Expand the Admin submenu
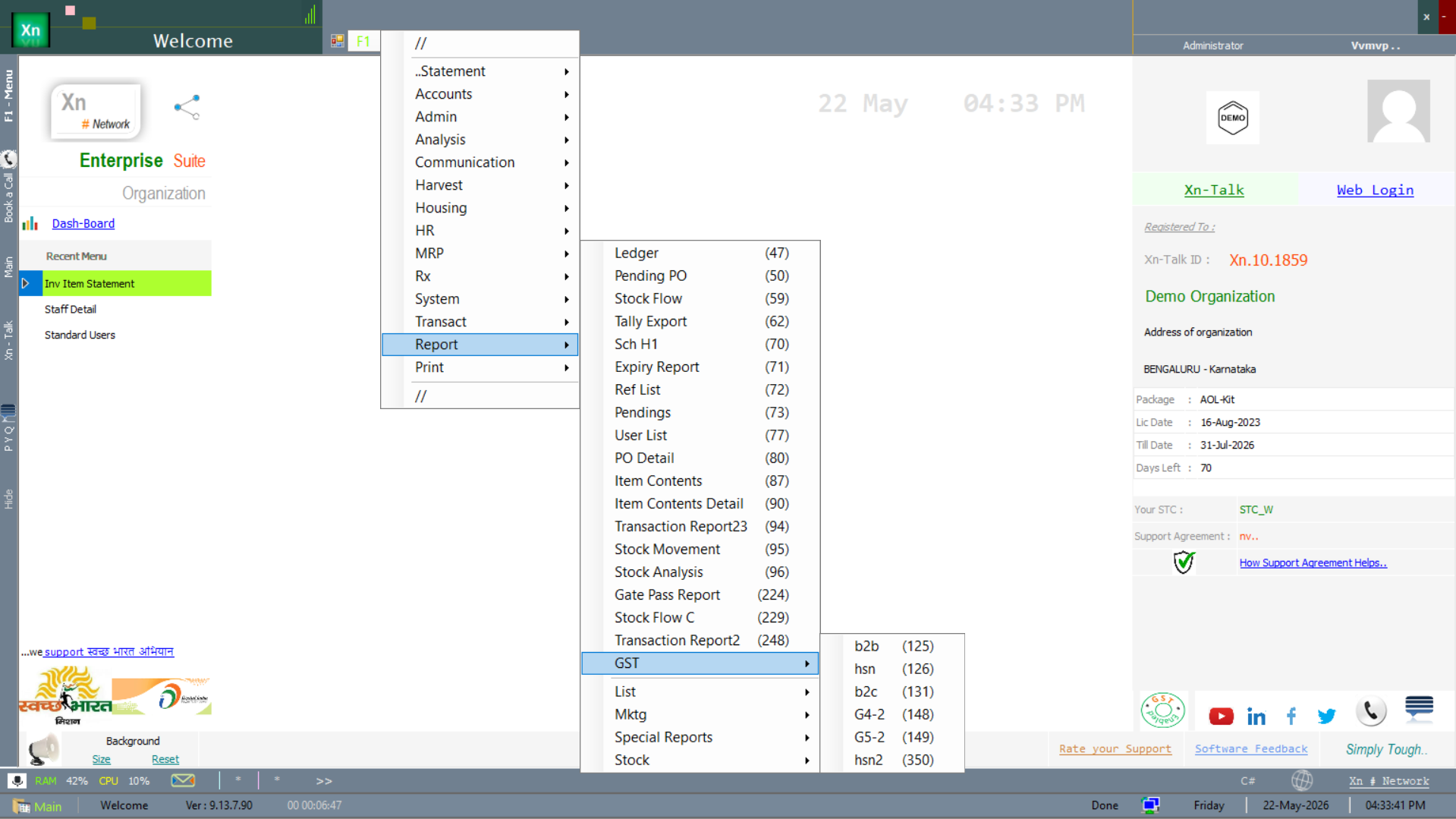Viewport: 1456px width, 819px height. (x=480, y=116)
